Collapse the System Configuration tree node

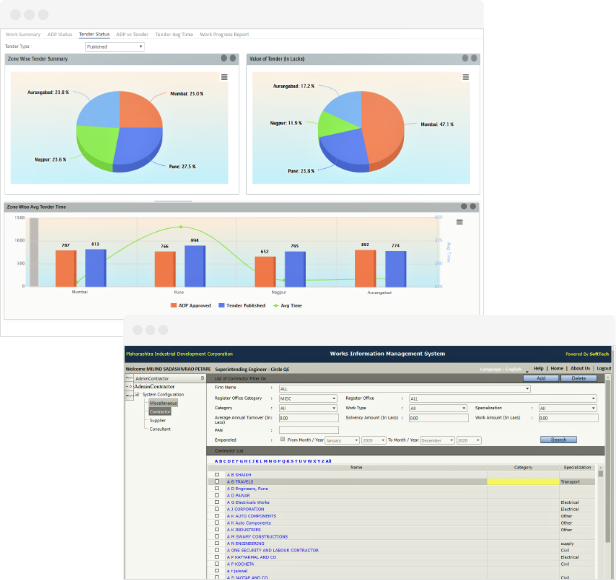[136, 394]
